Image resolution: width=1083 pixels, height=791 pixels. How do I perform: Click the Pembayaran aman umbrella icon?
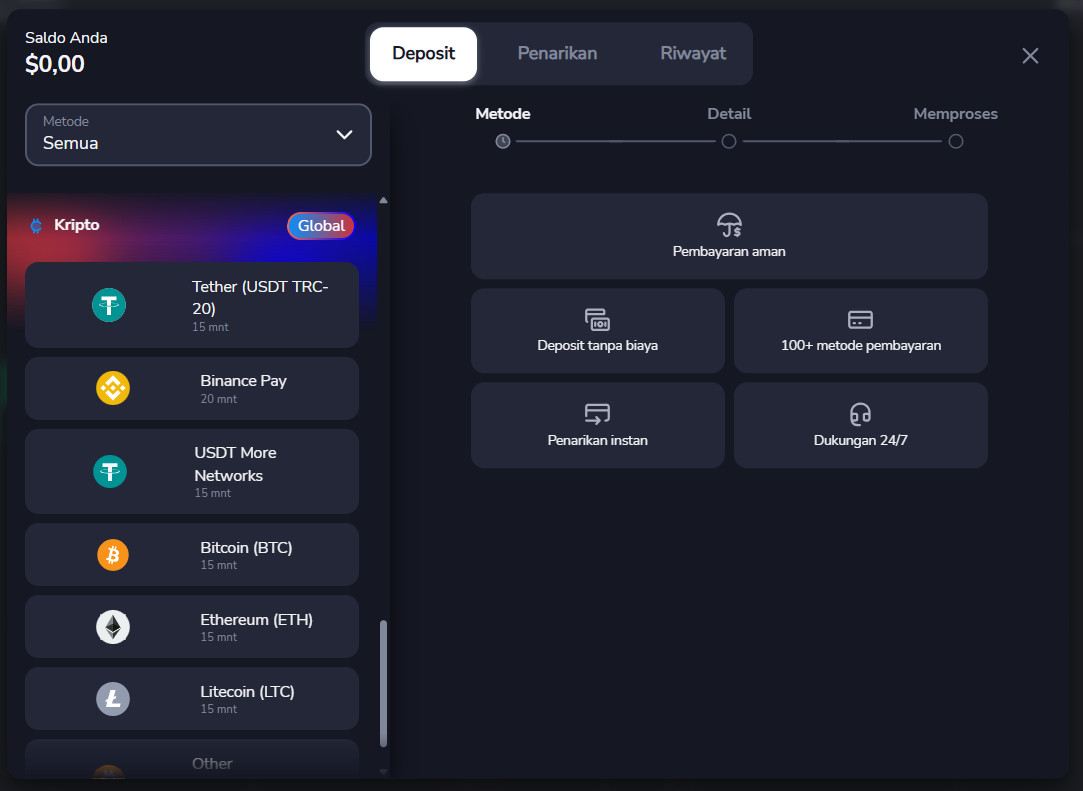(x=729, y=225)
